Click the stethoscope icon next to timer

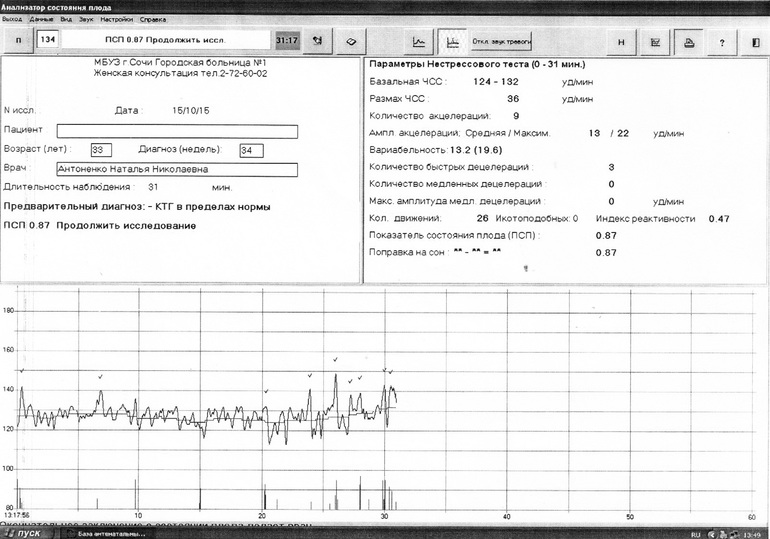pyautogui.click(x=317, y=41)
